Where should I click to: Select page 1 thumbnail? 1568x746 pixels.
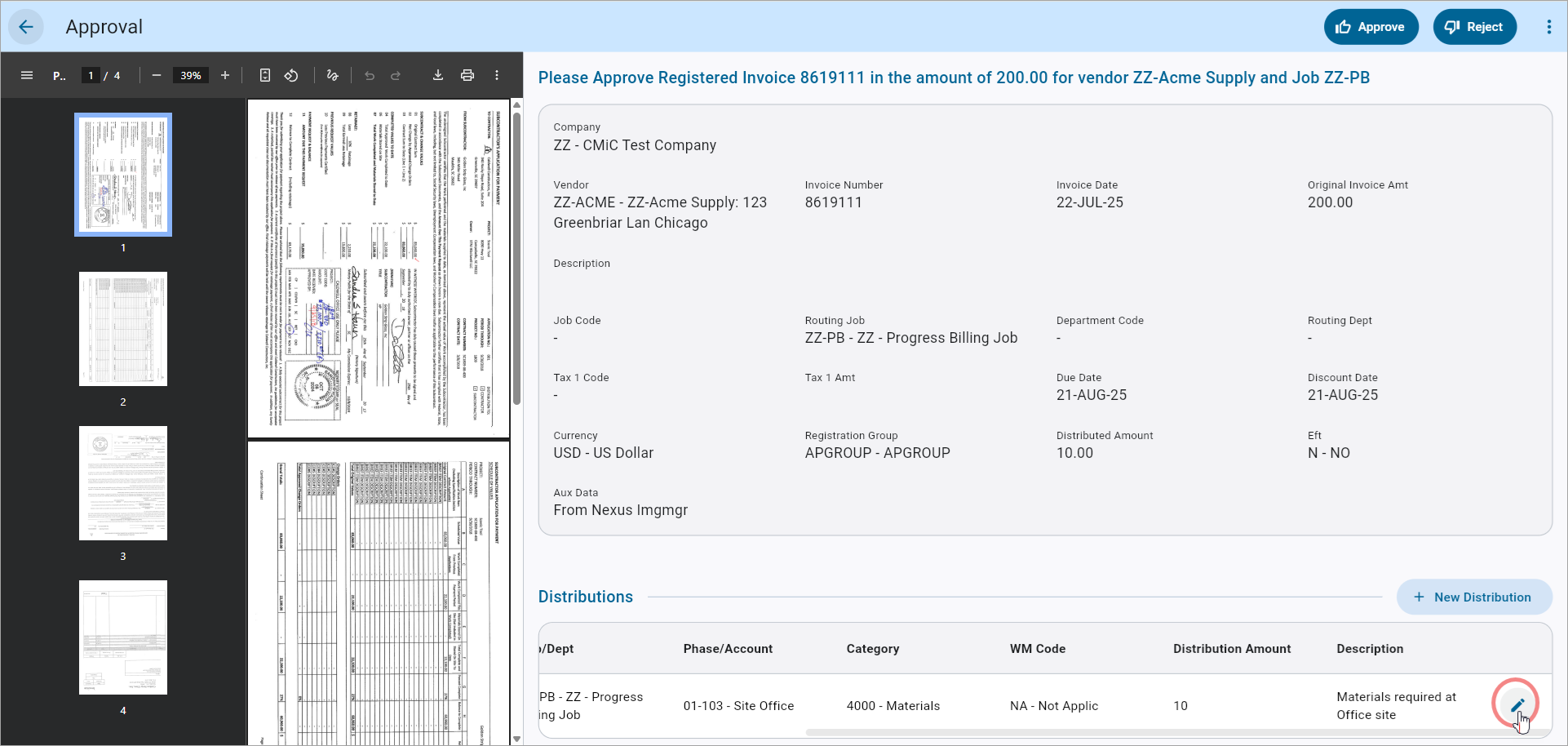(x=123, y=175)
